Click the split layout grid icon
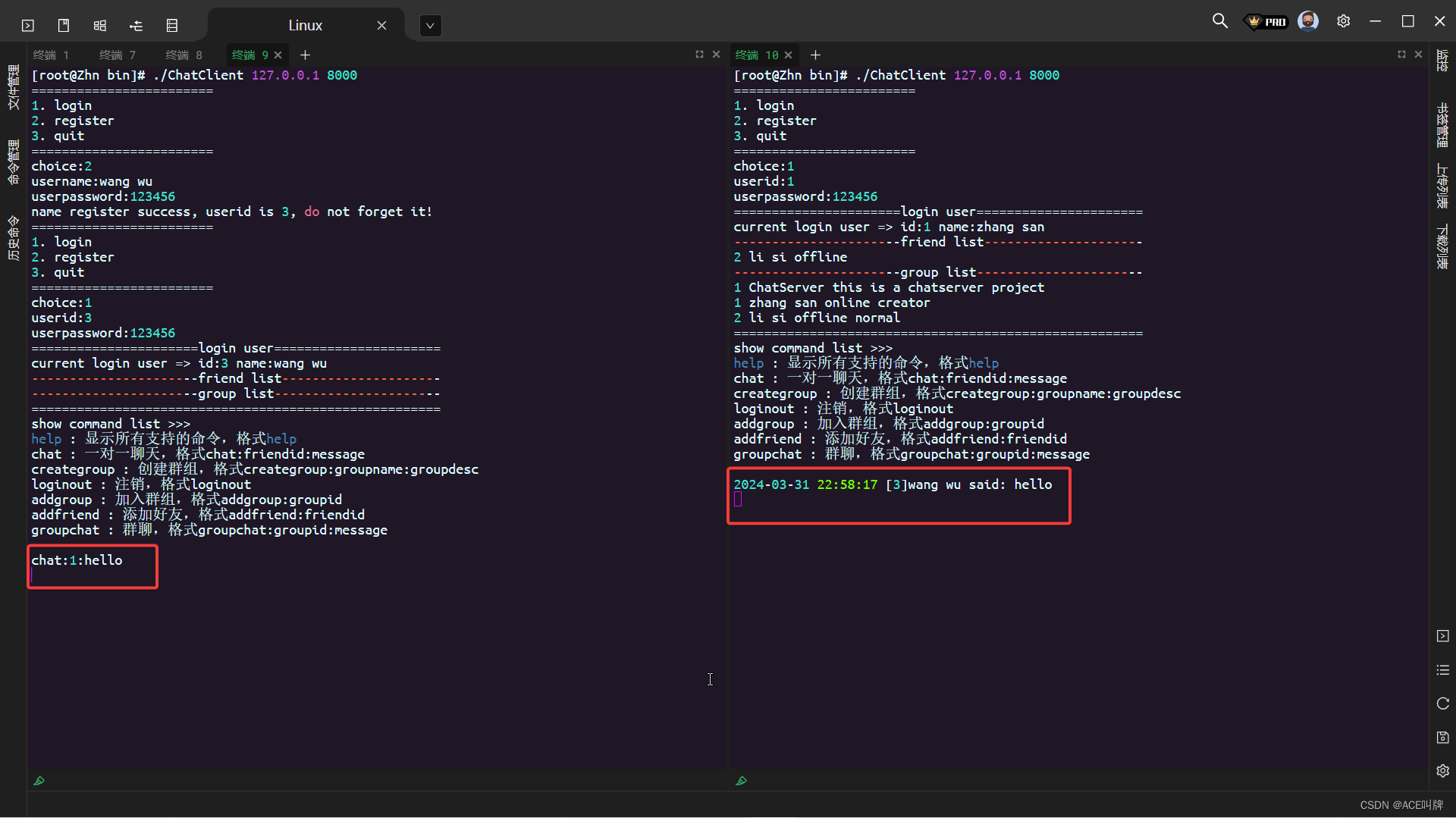Screen dimensions: 1456x818 pos(99,26)
